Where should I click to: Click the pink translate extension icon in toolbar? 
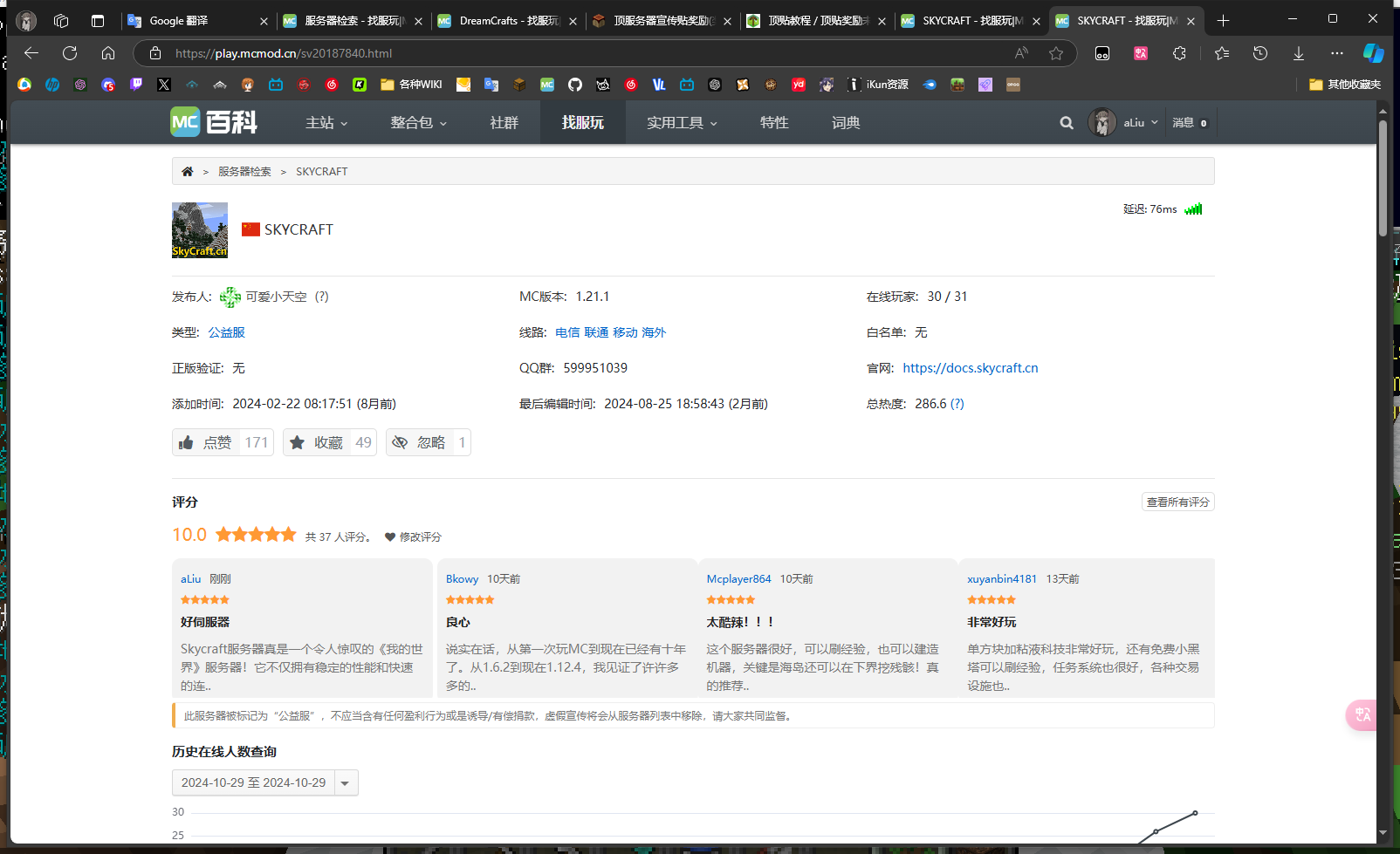point(1141,53)
